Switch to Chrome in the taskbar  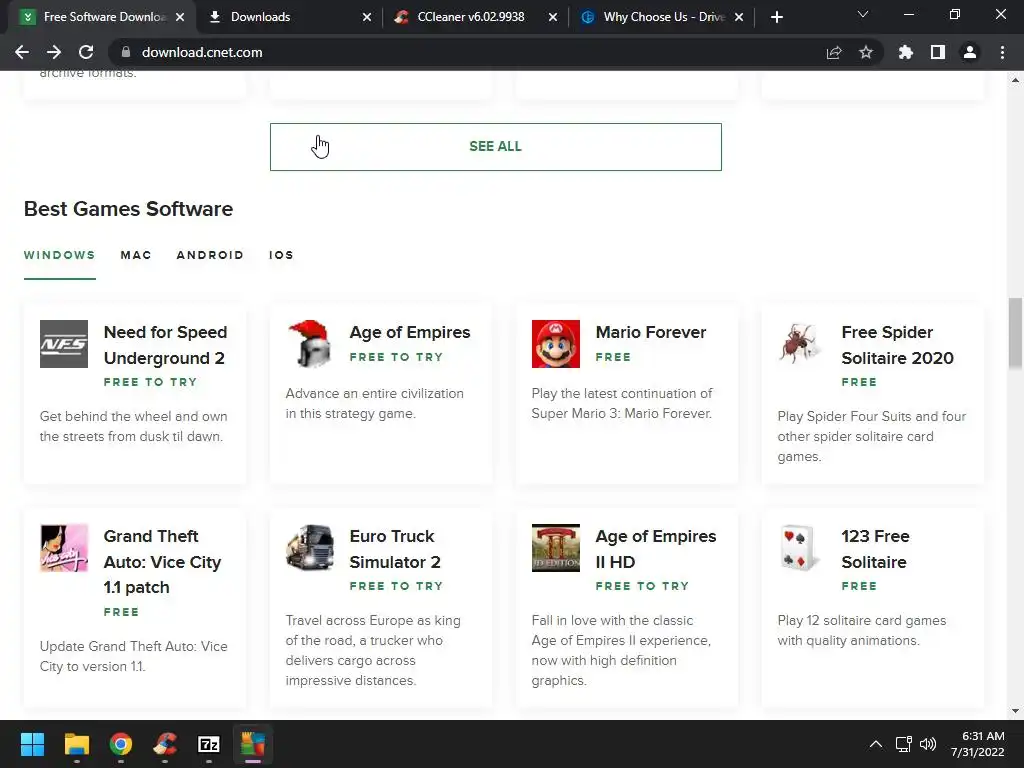(121, 744)
